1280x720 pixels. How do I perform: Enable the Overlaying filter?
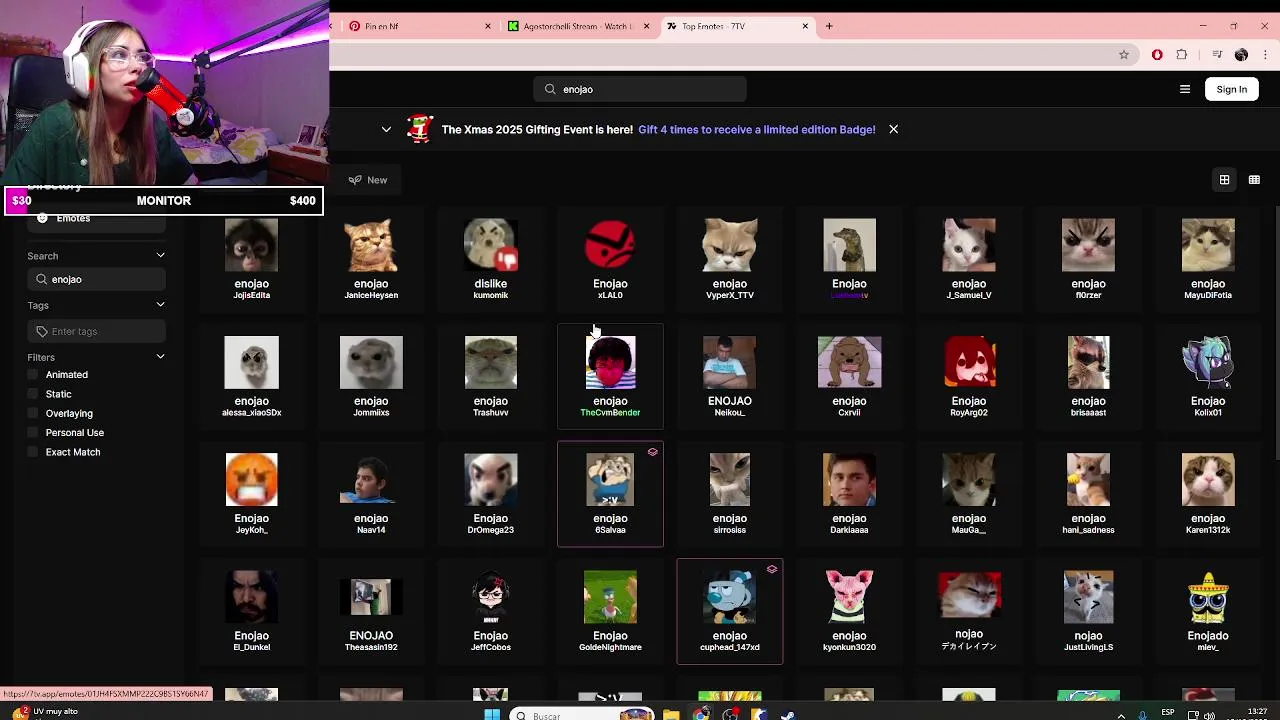(33, 413)
